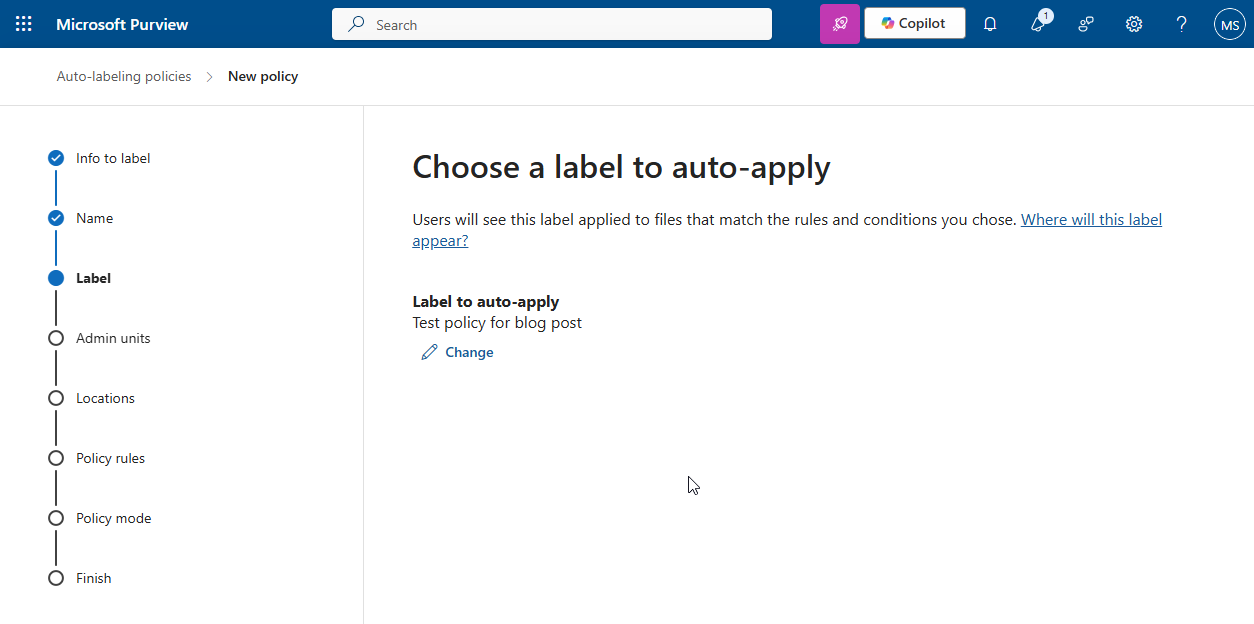Go back to Auto-labeling policies breadcrumb
Image resolution: width=1254 pixels, height=624 pixels.
tap(123, 76)
